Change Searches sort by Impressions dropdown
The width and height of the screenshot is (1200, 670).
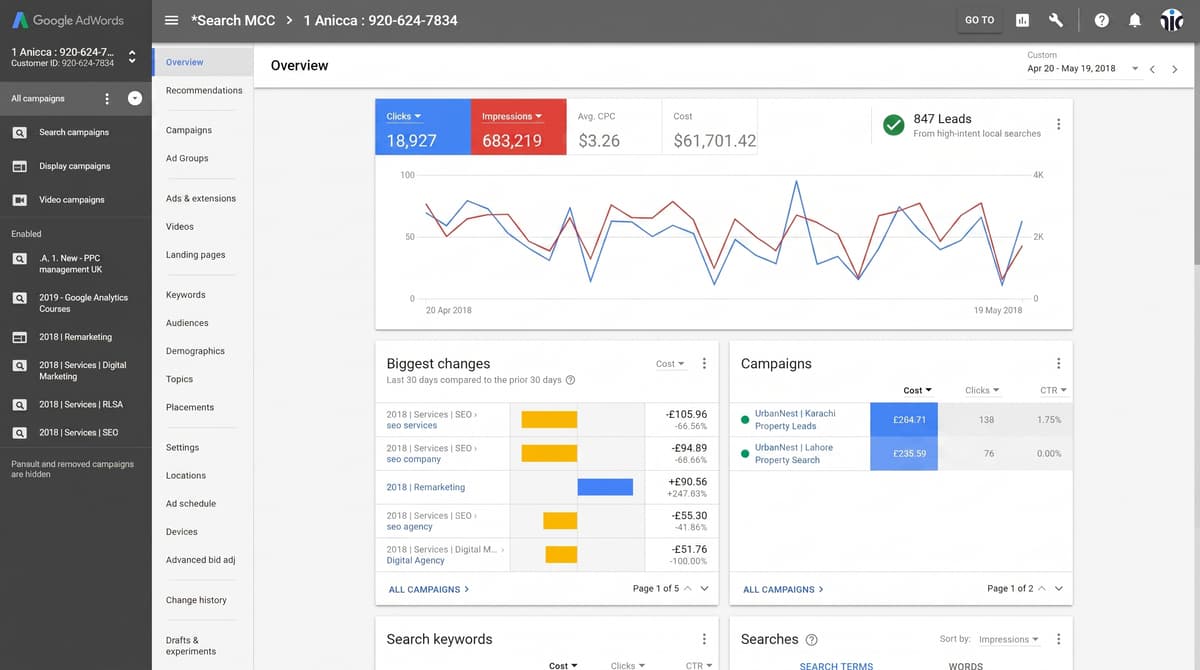point(1008,639)
